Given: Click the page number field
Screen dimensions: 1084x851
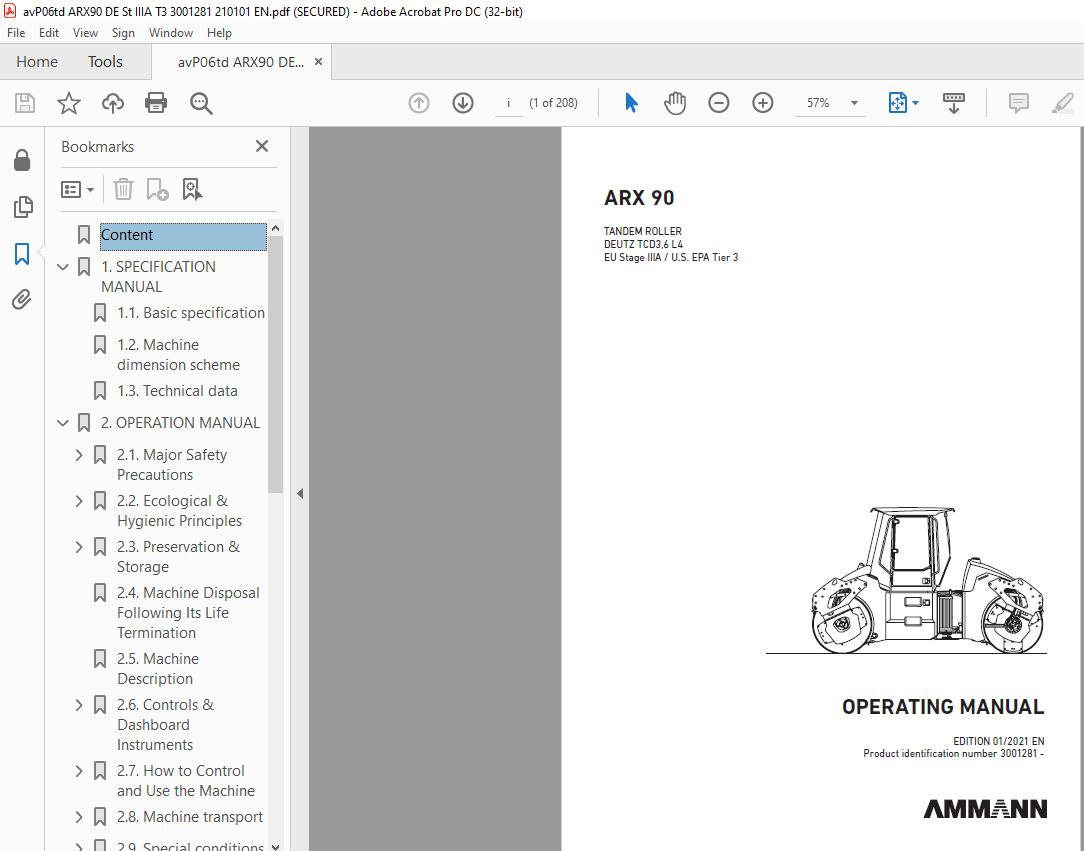Looking at the screenshot, I should tap(509, 103).
